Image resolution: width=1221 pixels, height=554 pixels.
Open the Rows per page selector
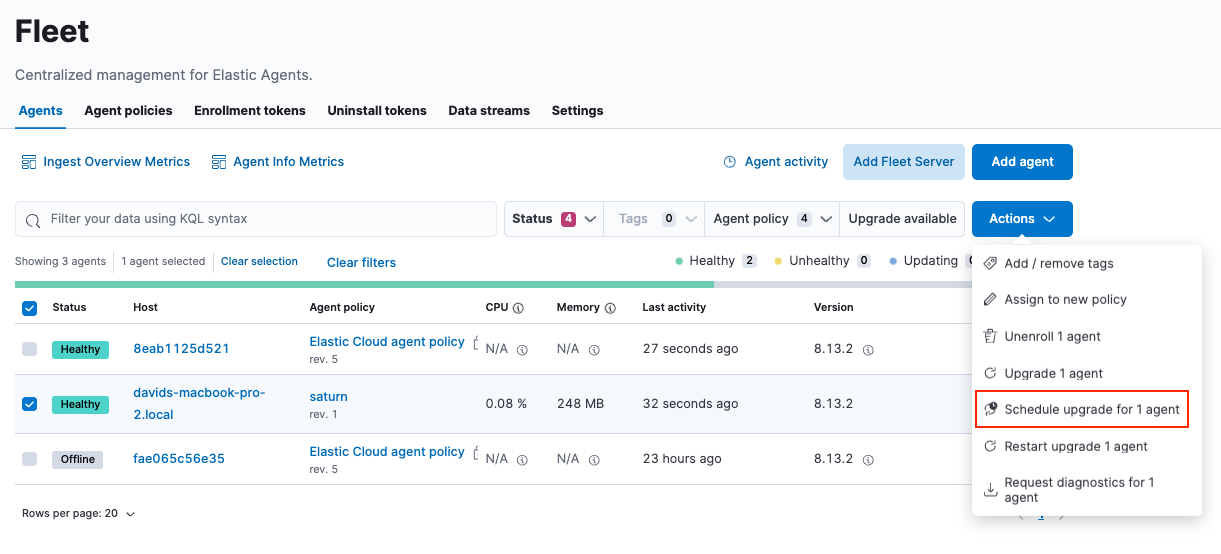click(78, 514)
